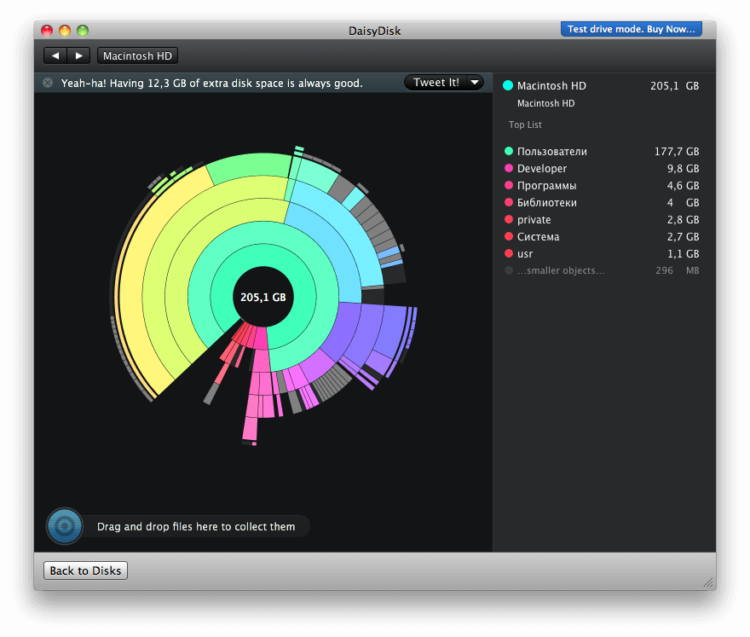750x637 pixels.
Task: Select the Macintosh HD breadcrumb
Action: coord(137,55)
